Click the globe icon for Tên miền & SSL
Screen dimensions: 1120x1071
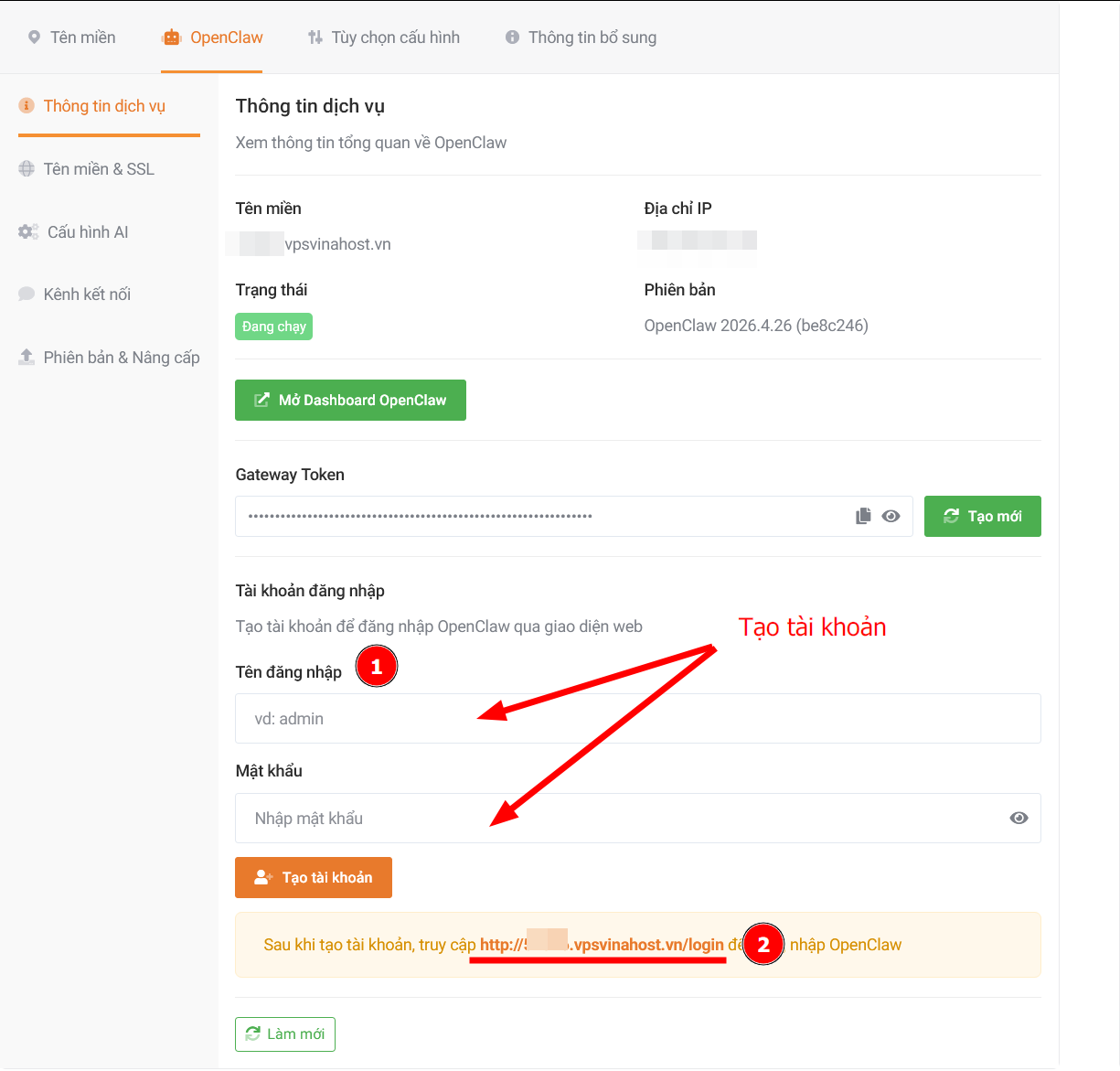(x=27, y=169)
